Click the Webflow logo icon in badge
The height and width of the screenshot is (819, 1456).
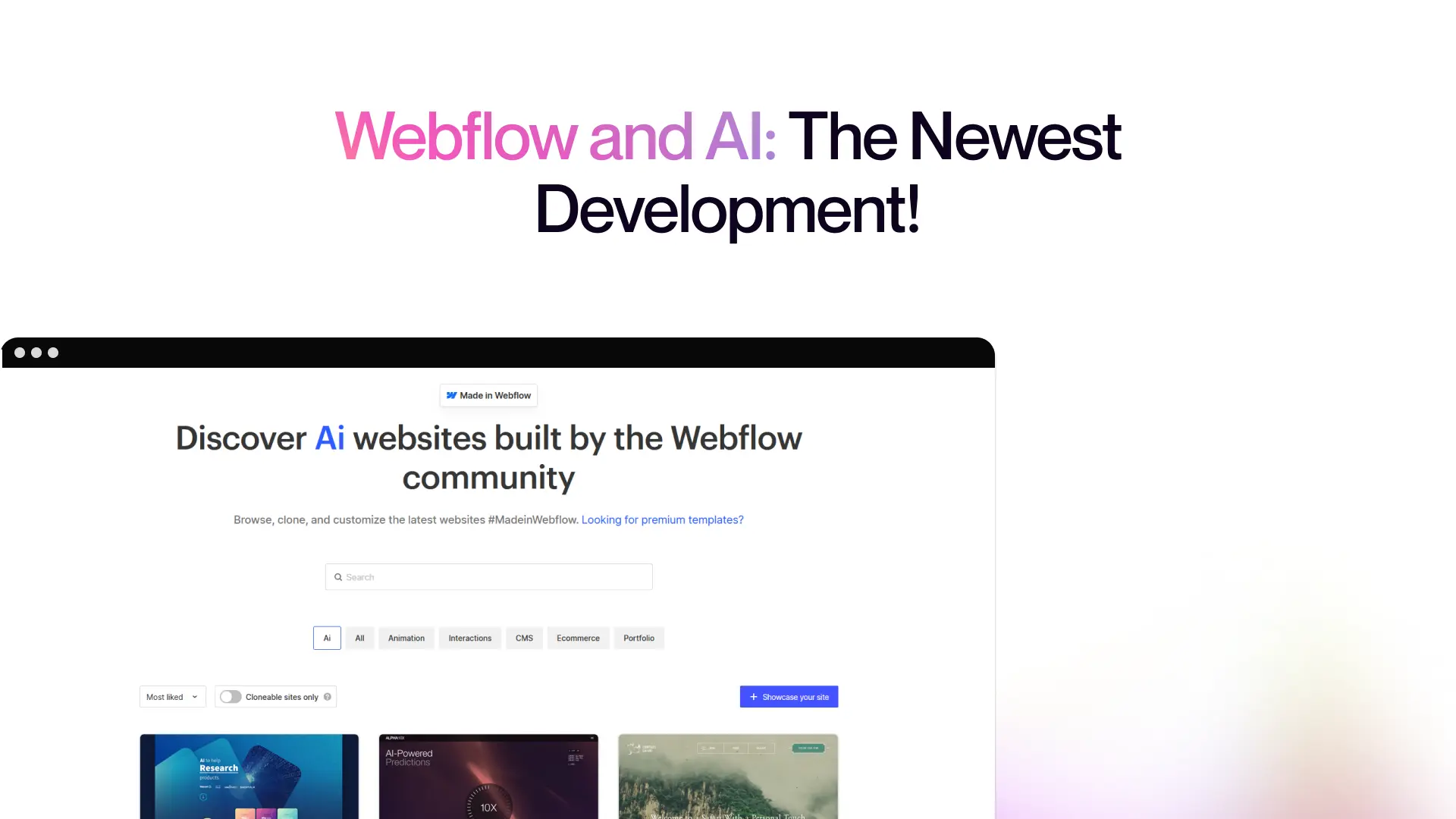point(451,395)
